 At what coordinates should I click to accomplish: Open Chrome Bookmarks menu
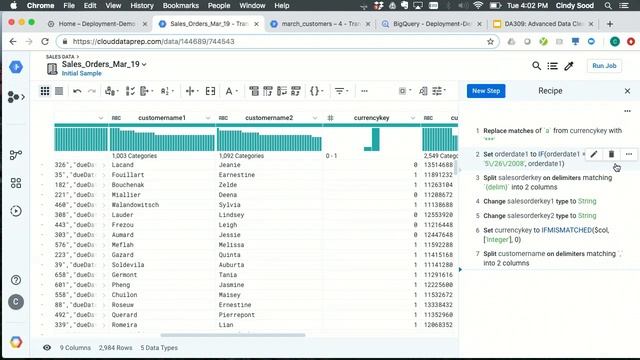pyautogui.click(x=180, y=6)
